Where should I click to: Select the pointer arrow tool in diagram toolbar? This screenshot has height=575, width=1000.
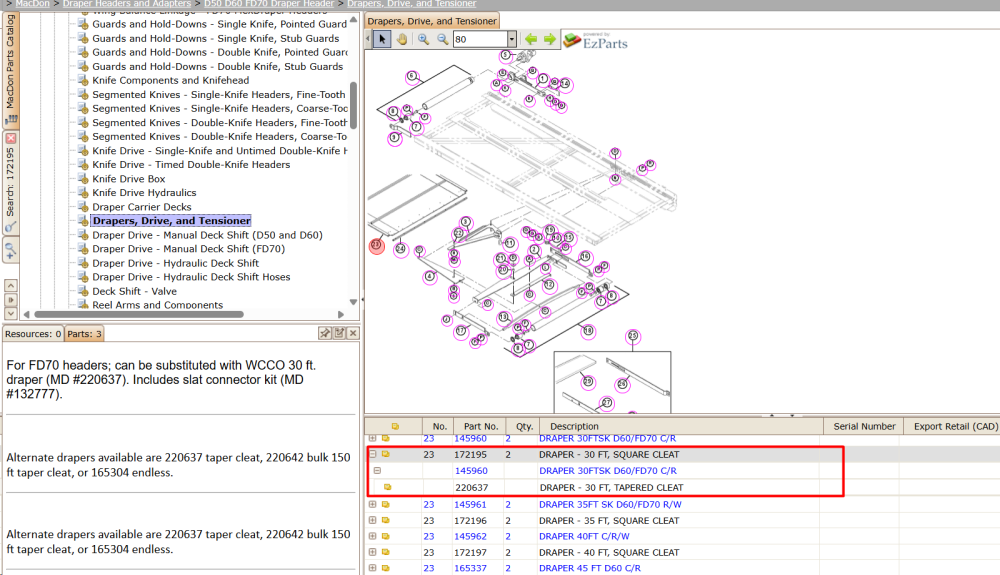(382, 39)
